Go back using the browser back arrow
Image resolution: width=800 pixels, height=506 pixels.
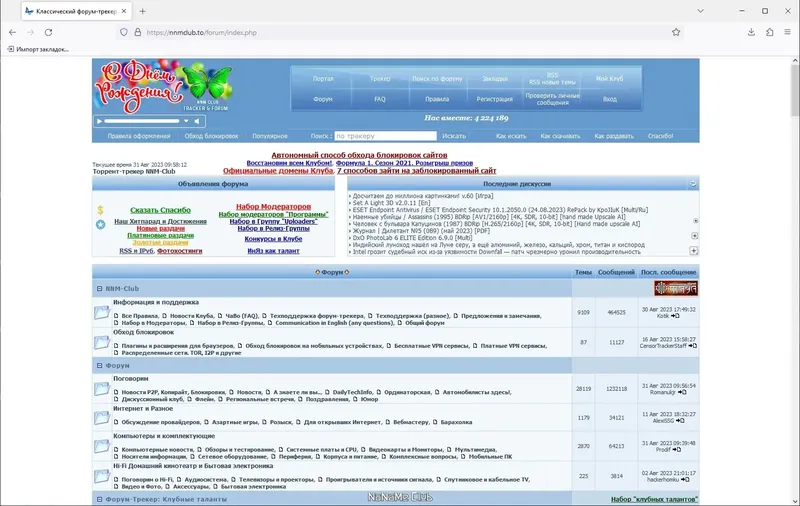click(12, 32)
